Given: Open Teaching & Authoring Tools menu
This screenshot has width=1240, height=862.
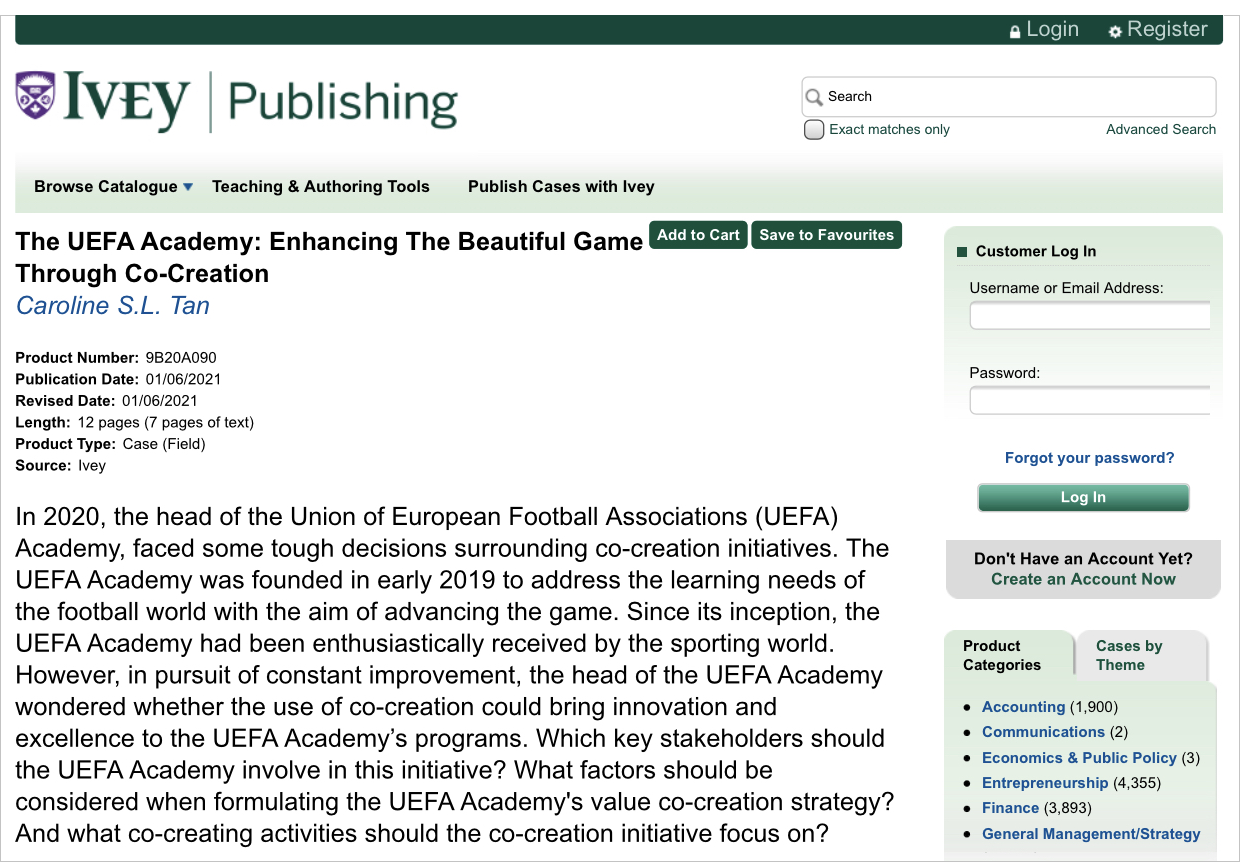Looking at the screenshot, I should click(320, 186).
